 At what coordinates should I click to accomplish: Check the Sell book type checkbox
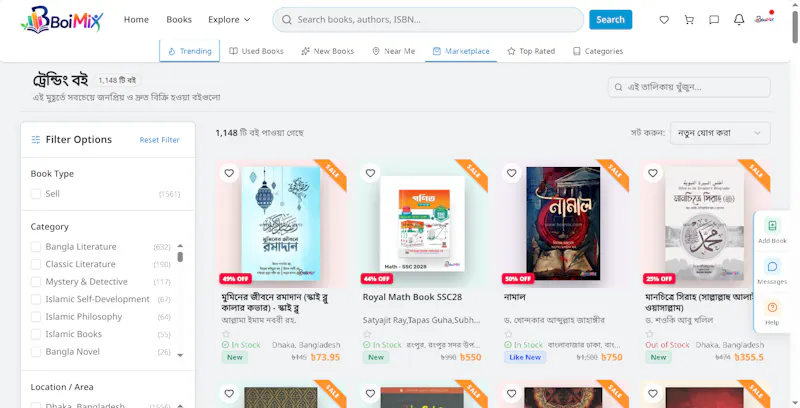pos(36,194)
